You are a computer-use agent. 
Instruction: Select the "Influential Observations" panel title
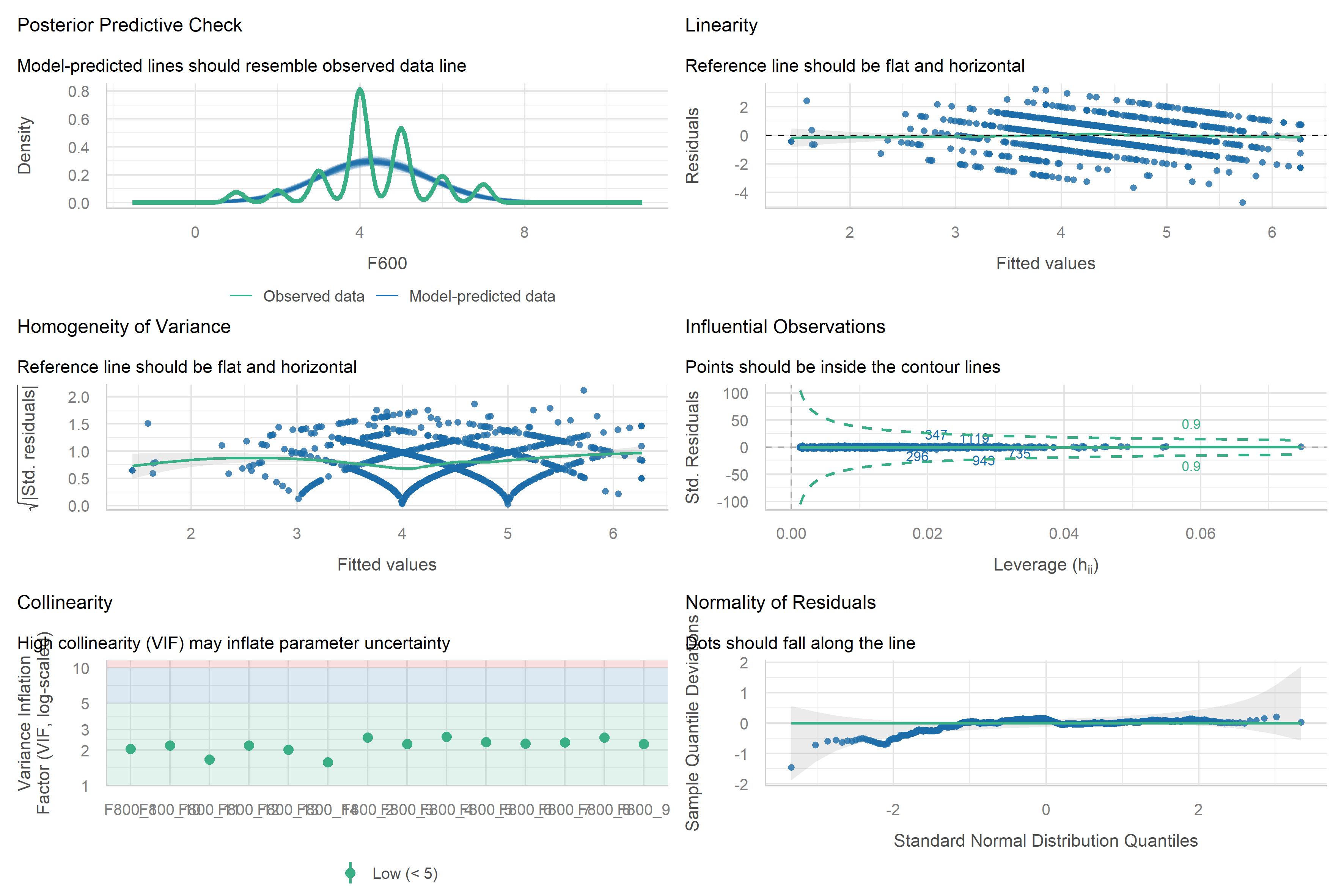tap(784, 326)
